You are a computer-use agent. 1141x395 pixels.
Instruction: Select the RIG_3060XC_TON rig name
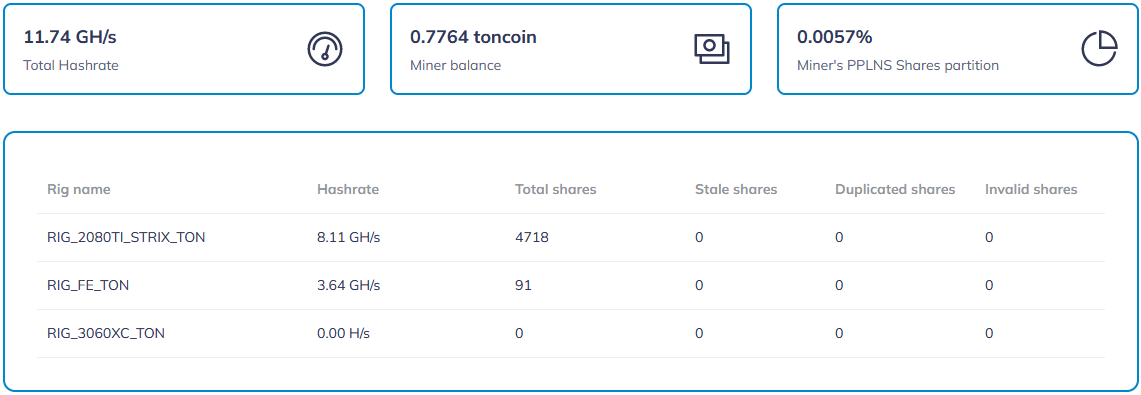106,334
